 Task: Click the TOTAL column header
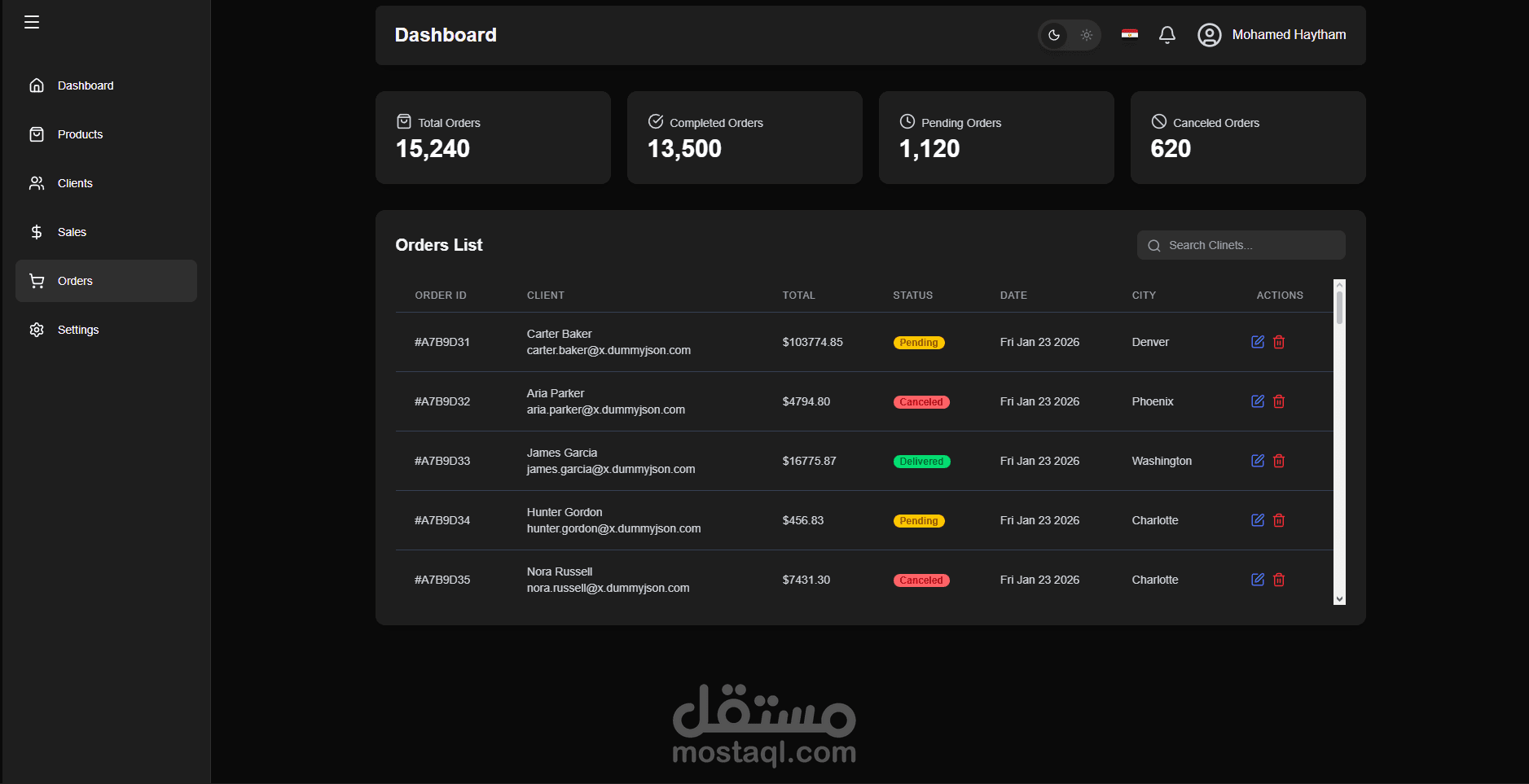tap(799, 296)
